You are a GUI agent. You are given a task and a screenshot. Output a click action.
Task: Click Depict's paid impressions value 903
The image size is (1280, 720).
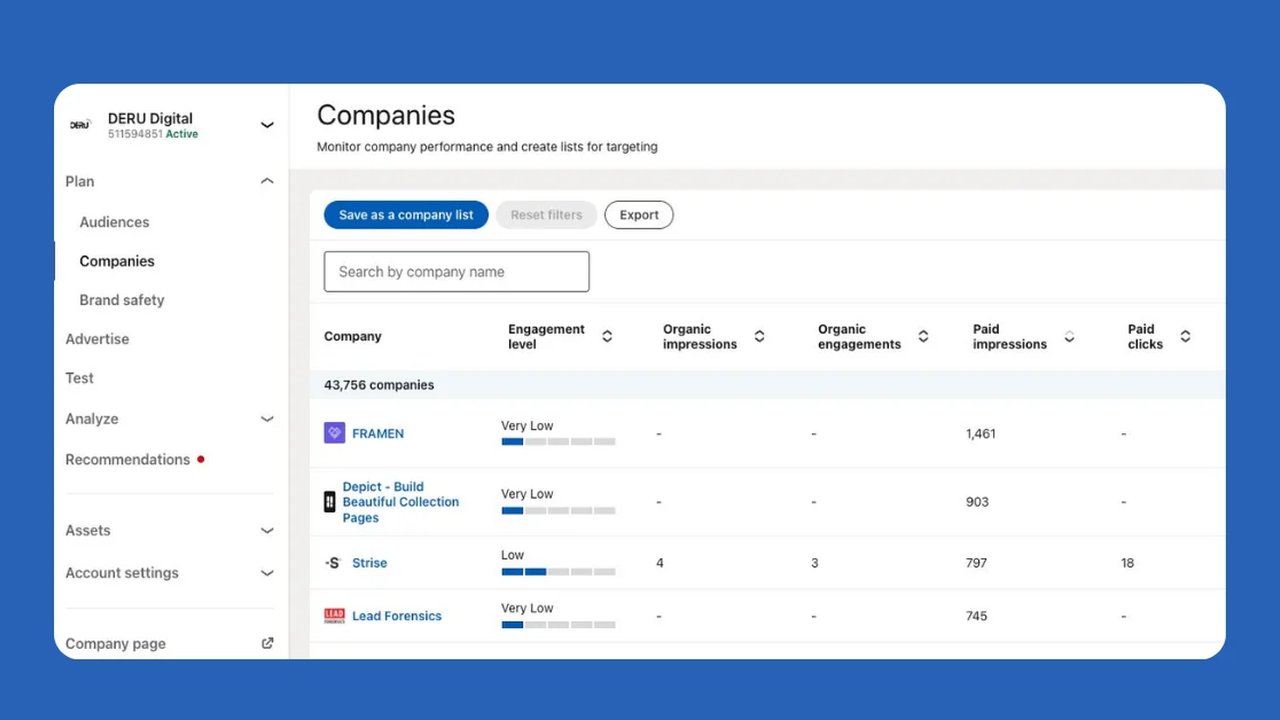tap(977, 502)
